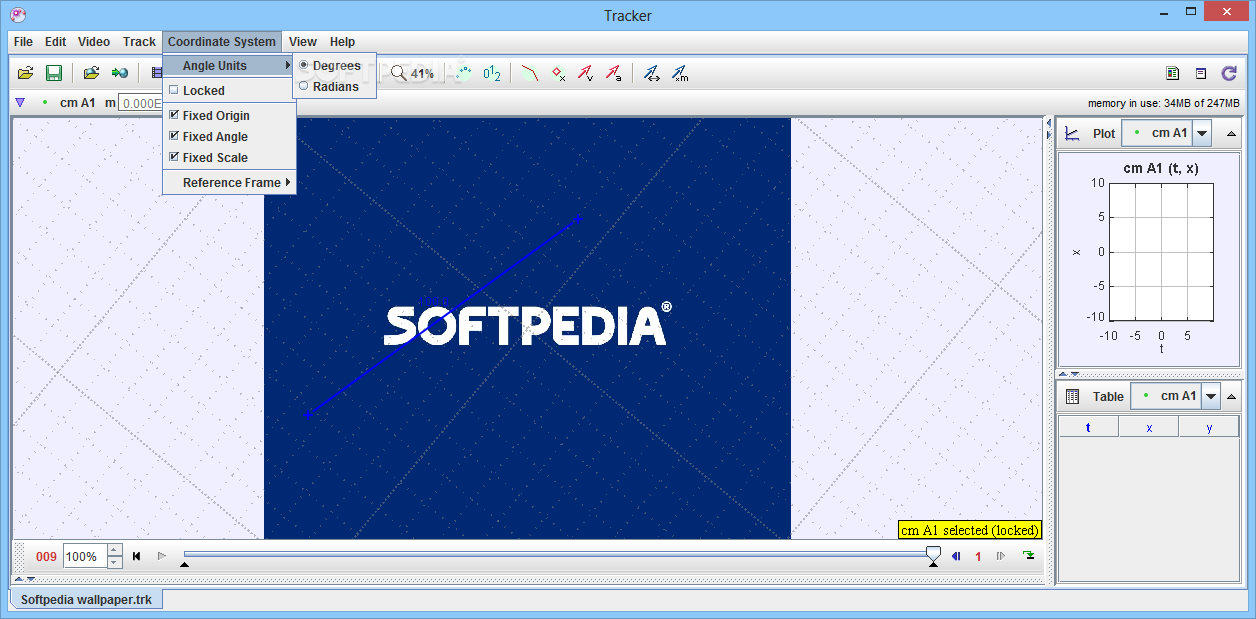This screenshot has width=1256, height=619.
Task: Open the File menu
Action: (23, 42)
